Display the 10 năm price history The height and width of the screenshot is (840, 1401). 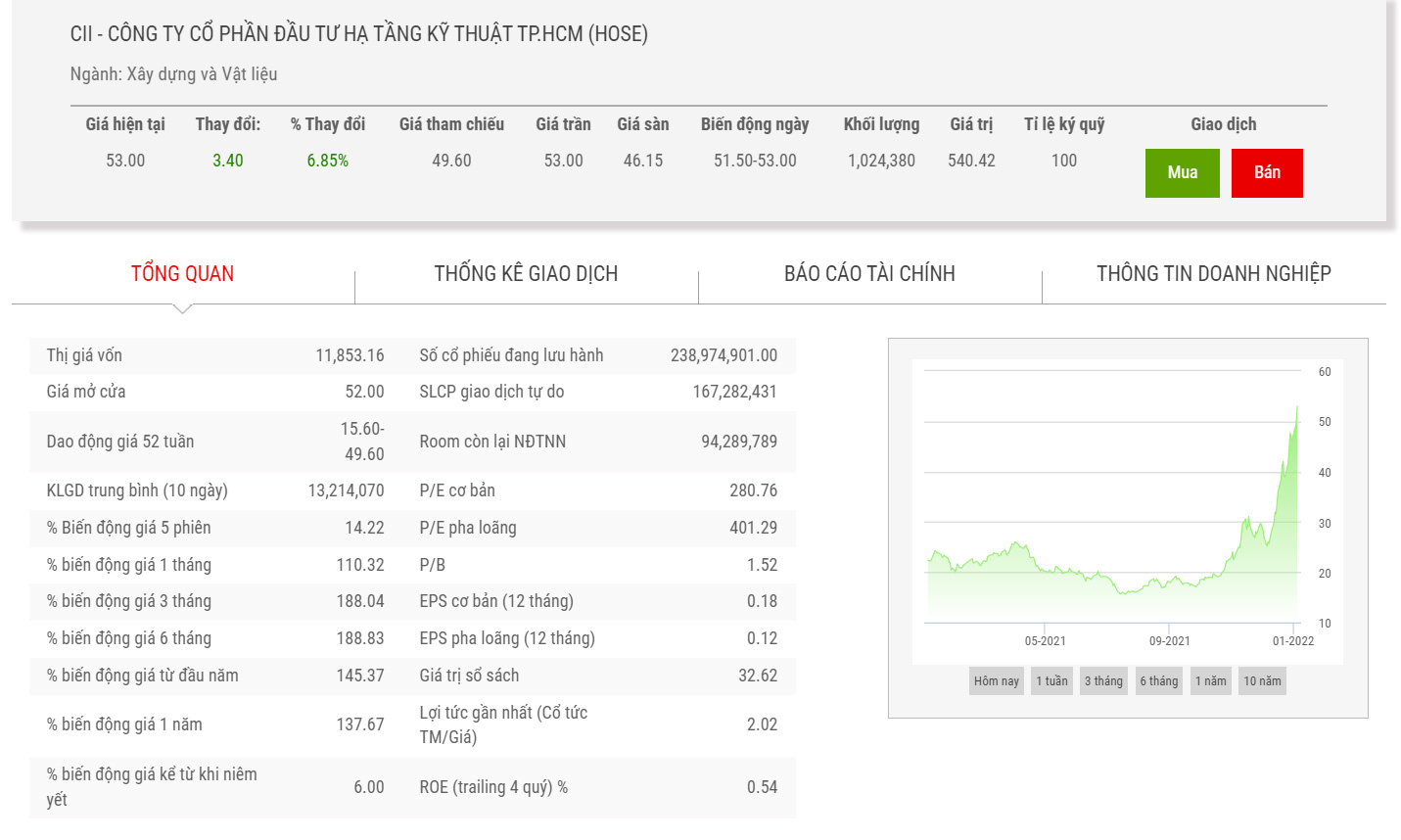click(x=1262, y=681)
